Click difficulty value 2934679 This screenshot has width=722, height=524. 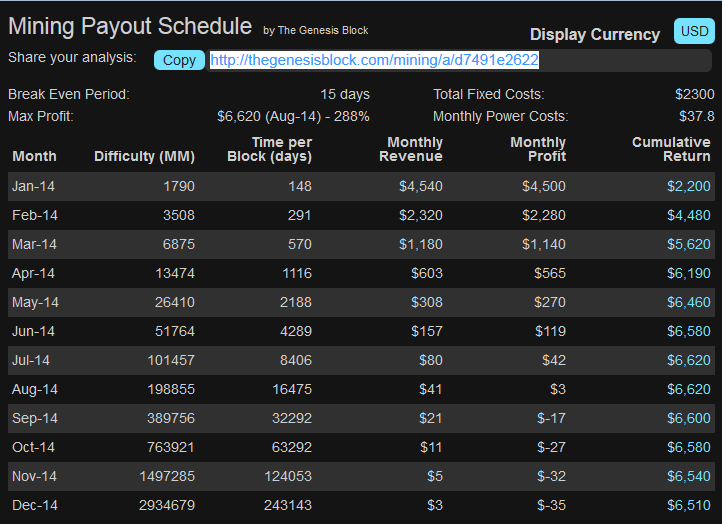167,505
